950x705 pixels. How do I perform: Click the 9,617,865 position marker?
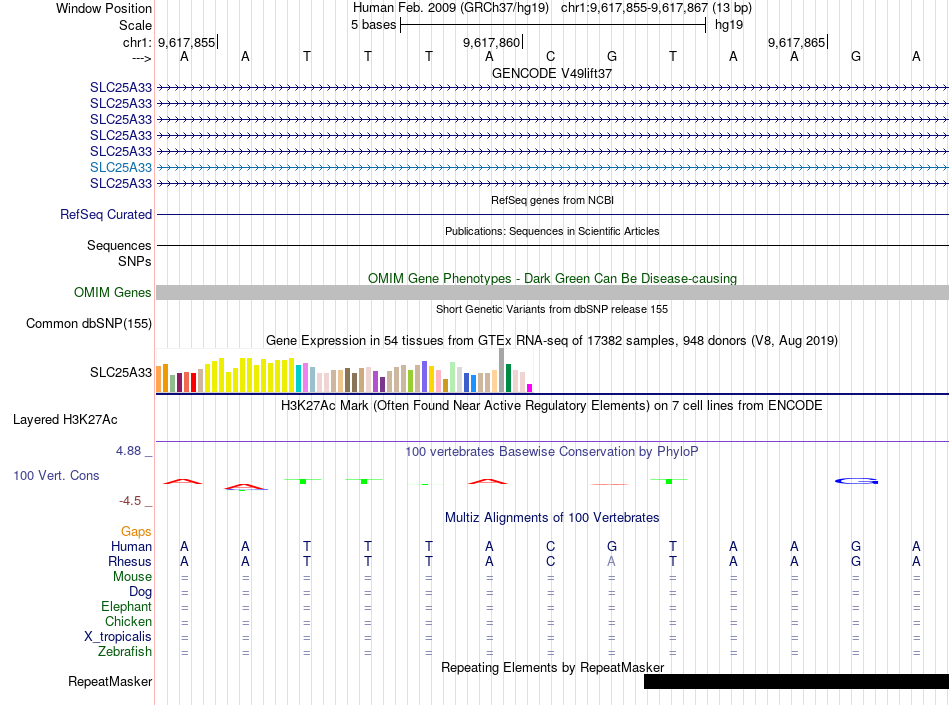796,42
